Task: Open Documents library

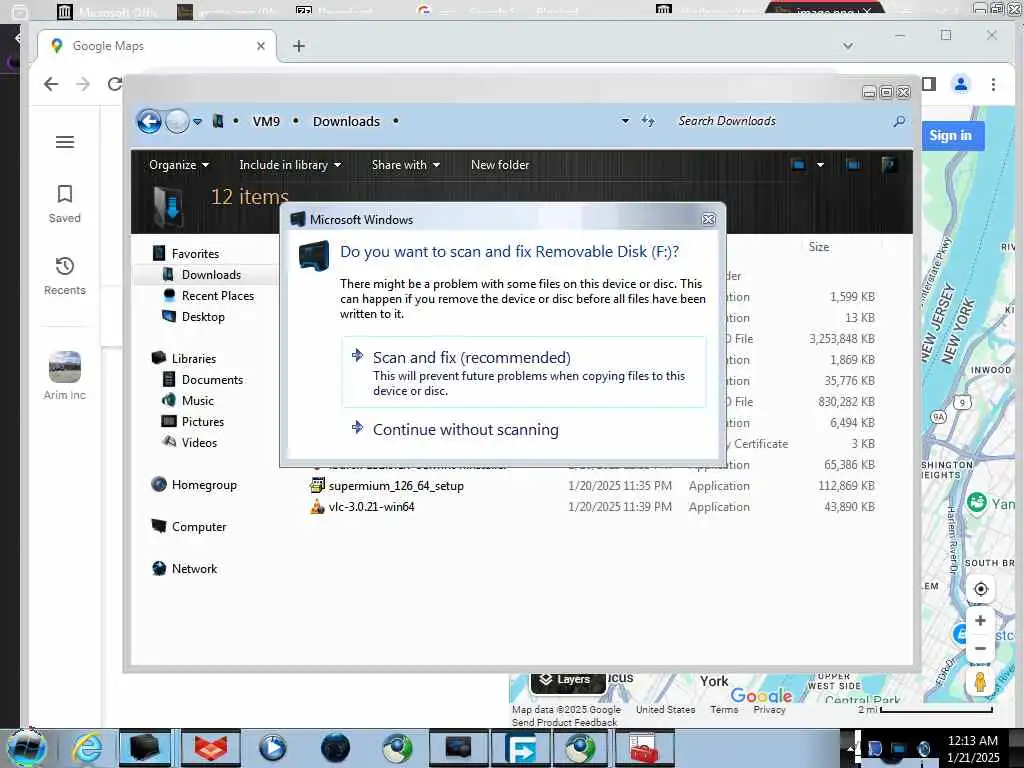Action: tap(212, 379)
